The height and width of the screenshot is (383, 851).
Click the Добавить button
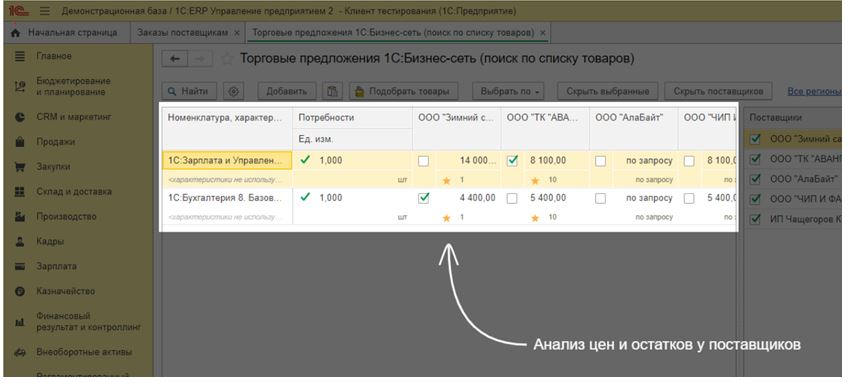pos(287,91)
